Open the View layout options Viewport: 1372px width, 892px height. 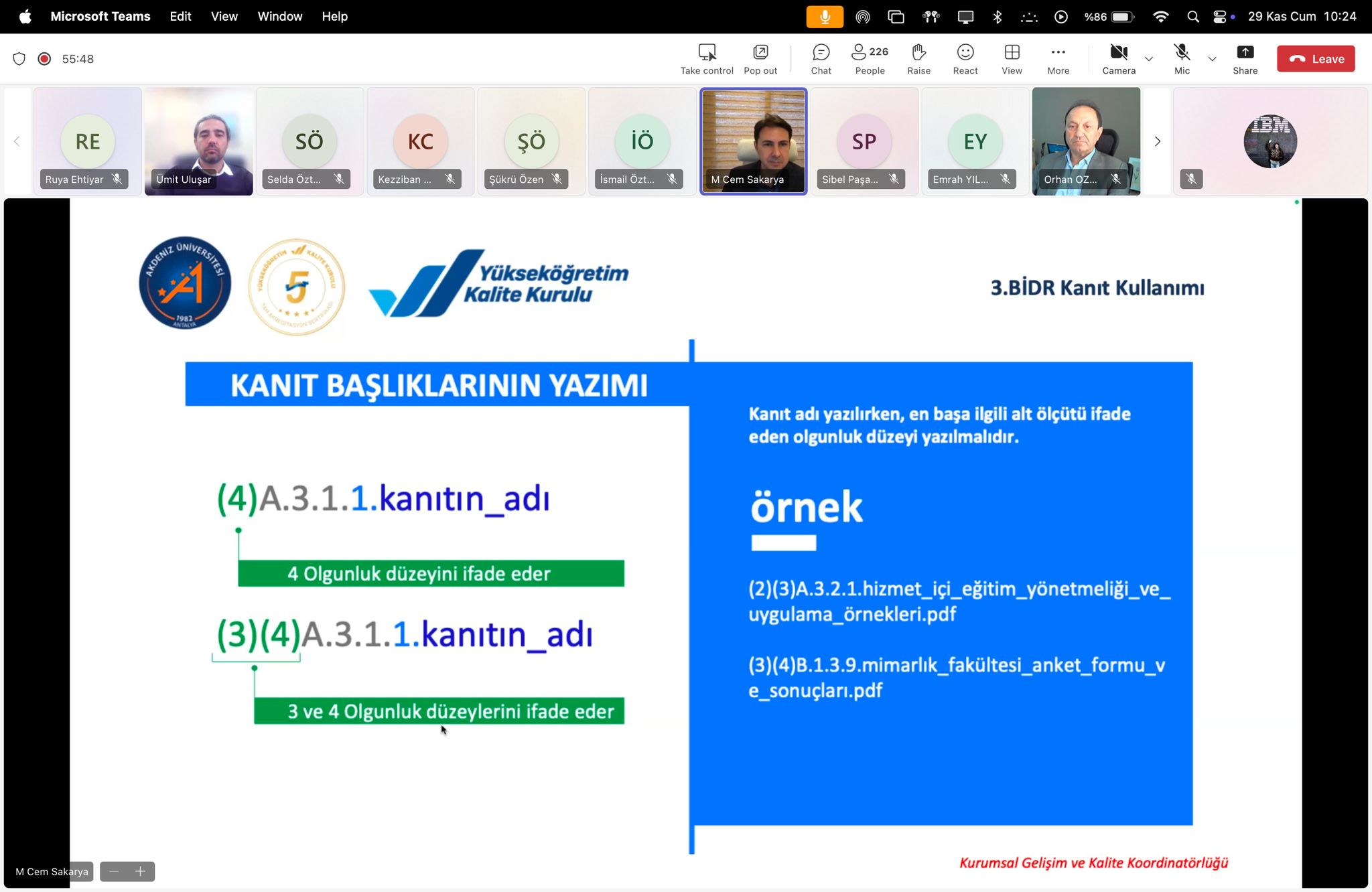tap(1012, 59)
